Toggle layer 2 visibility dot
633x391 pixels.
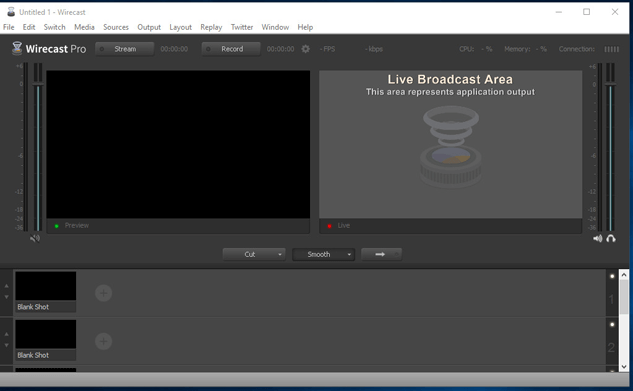(612, 324)
